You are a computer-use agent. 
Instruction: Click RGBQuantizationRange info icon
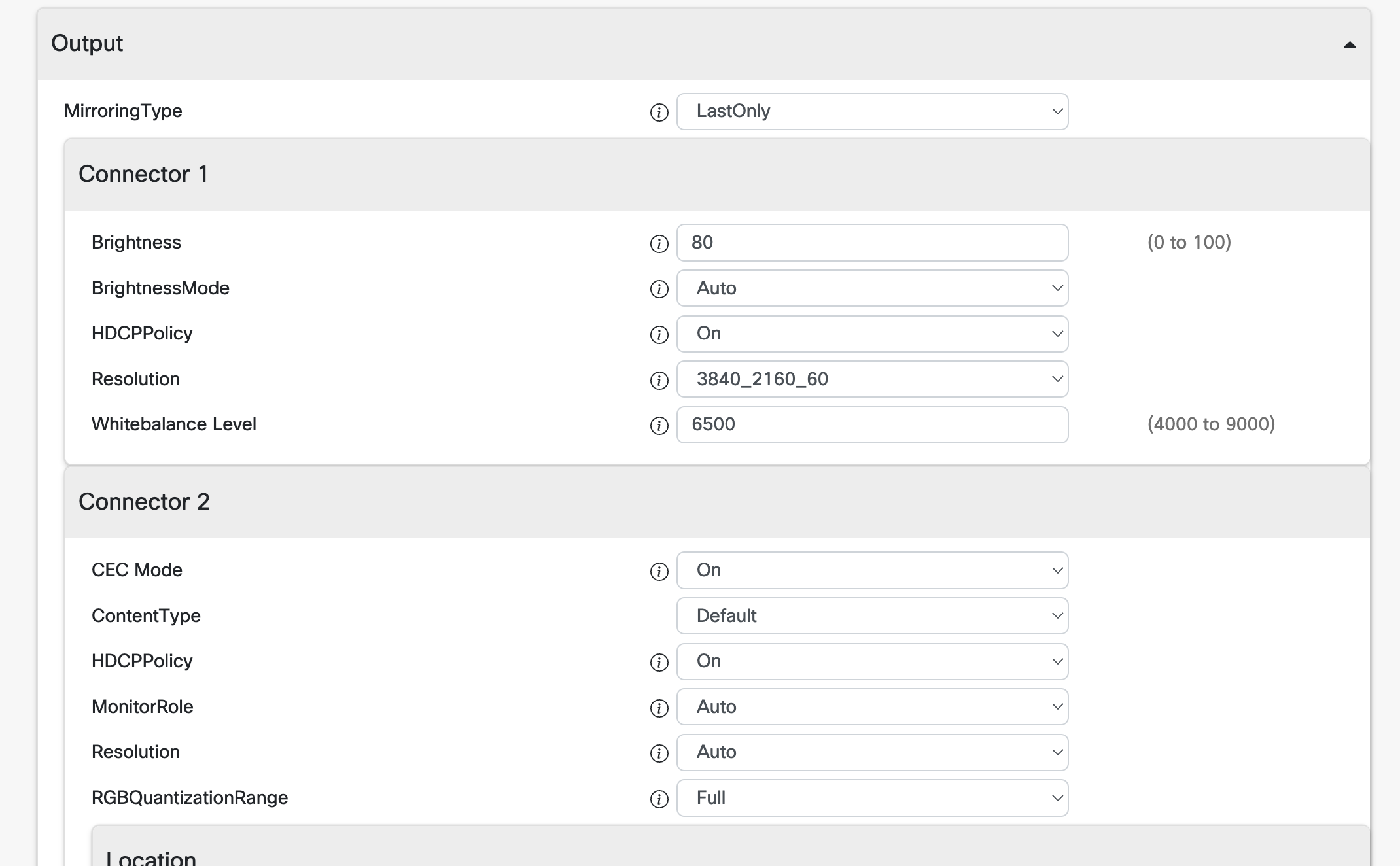click(659, 799)
